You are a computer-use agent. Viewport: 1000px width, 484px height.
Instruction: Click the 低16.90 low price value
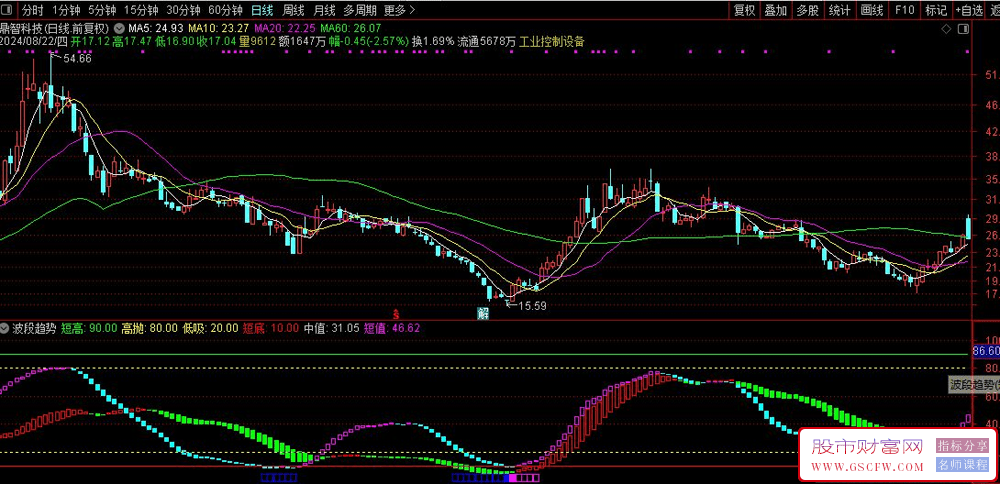[x=175, y=41]
